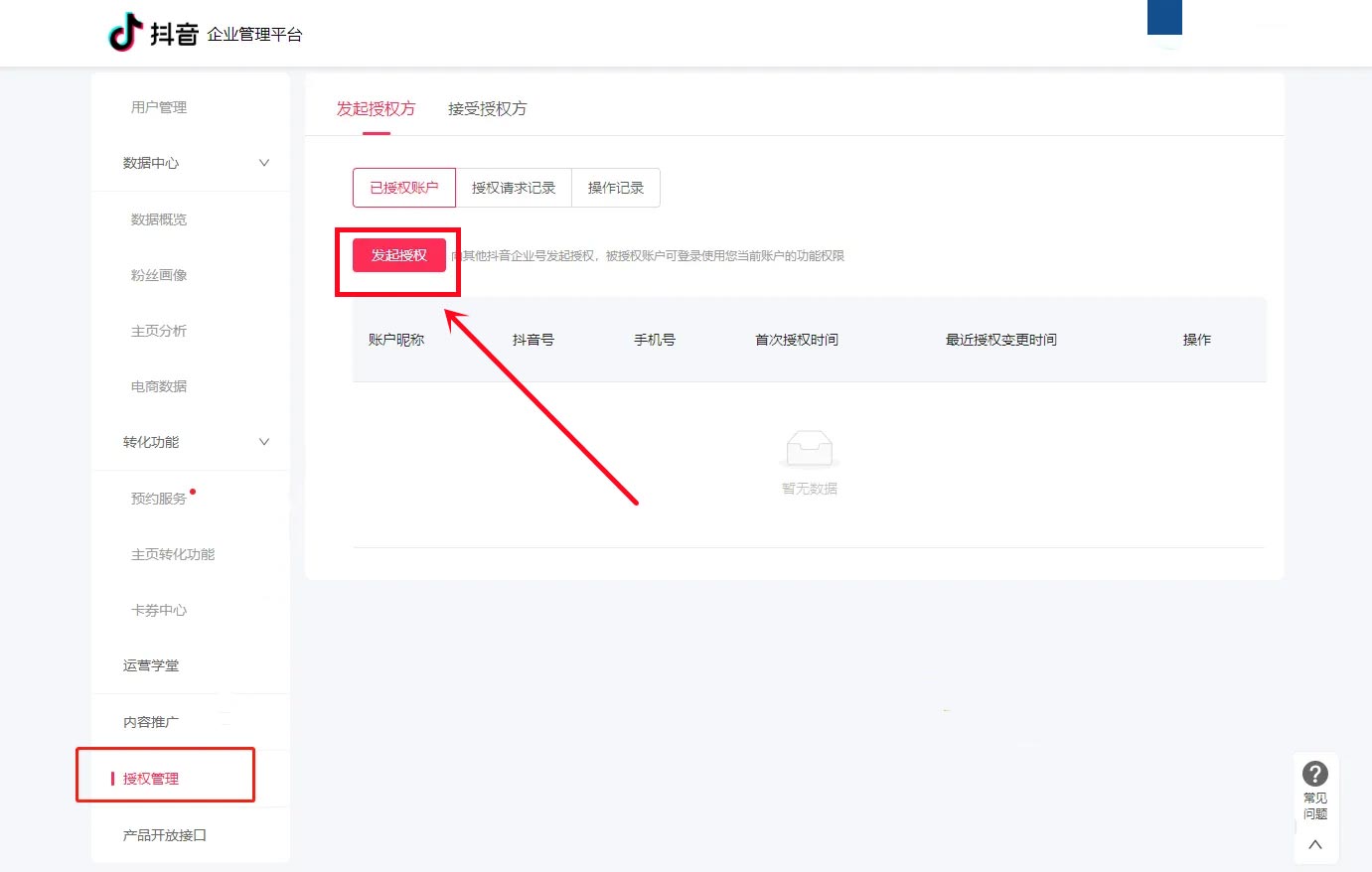Viewport: 1372px width, 872px height.
Task: Click the 抖音号 column header
Action: 534,340
